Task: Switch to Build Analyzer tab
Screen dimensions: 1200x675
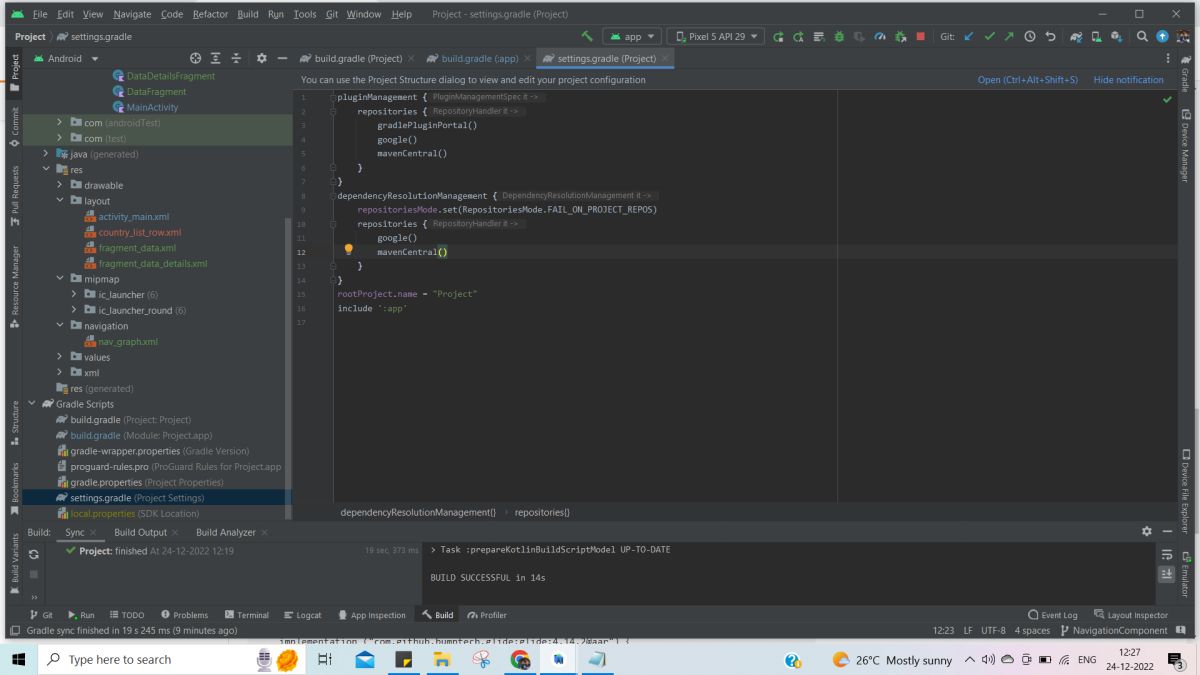Action: coord(226,532)
